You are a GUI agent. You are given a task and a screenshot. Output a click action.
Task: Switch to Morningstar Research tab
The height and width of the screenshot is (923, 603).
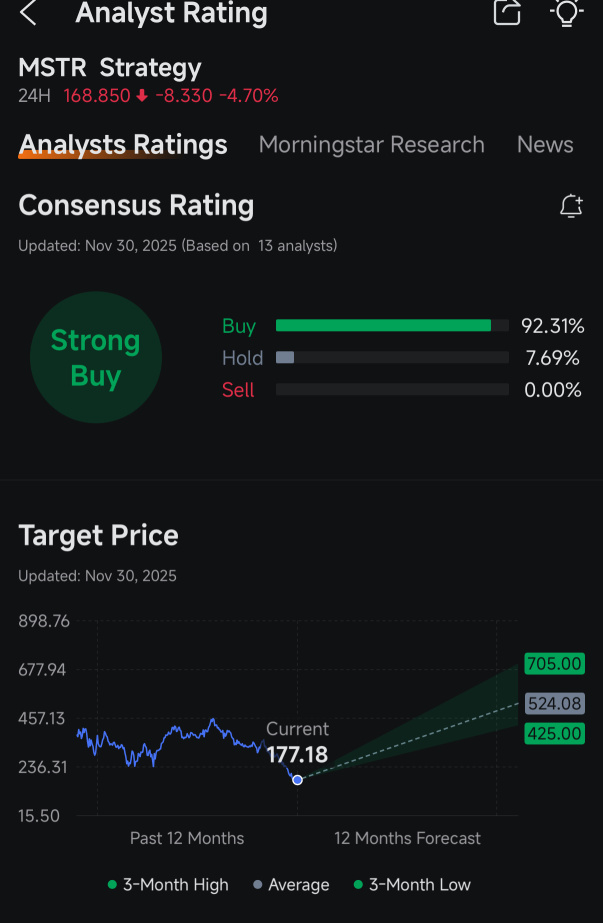[x=372, y=144]
